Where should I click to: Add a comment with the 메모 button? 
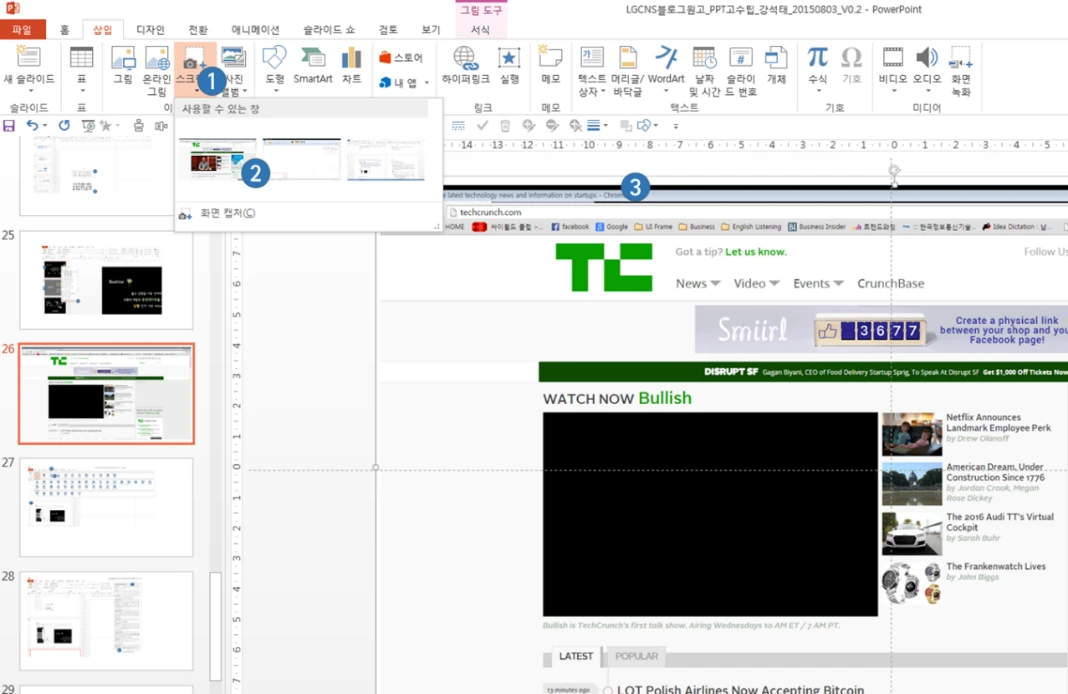coord(550,65)
